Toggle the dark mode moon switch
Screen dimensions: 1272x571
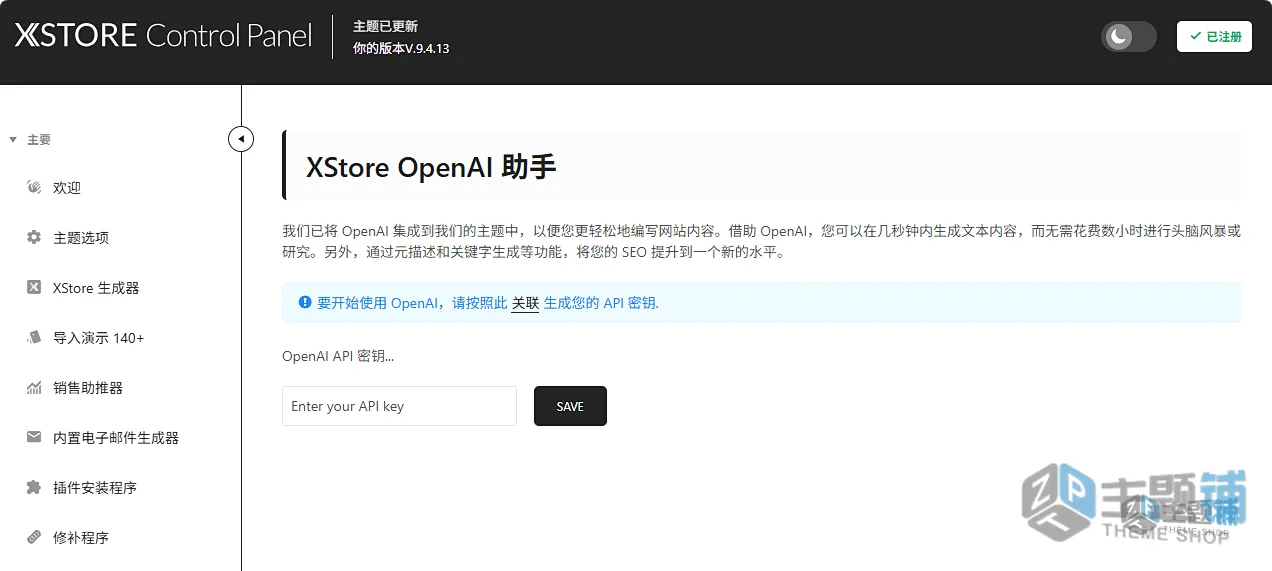(x=1129, y=37)
